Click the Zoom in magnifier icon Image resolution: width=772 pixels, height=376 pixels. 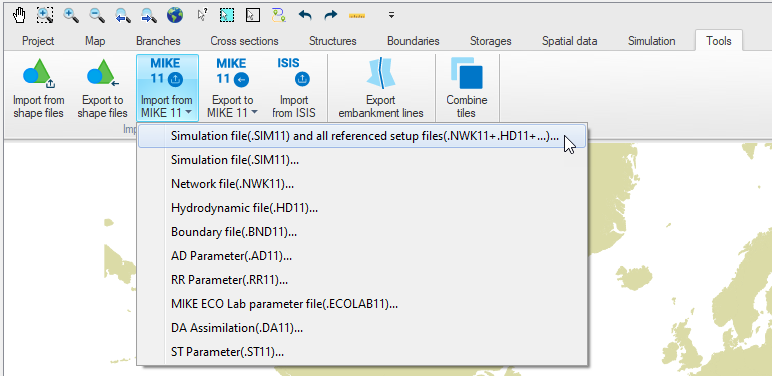click(x=71, y=15)
